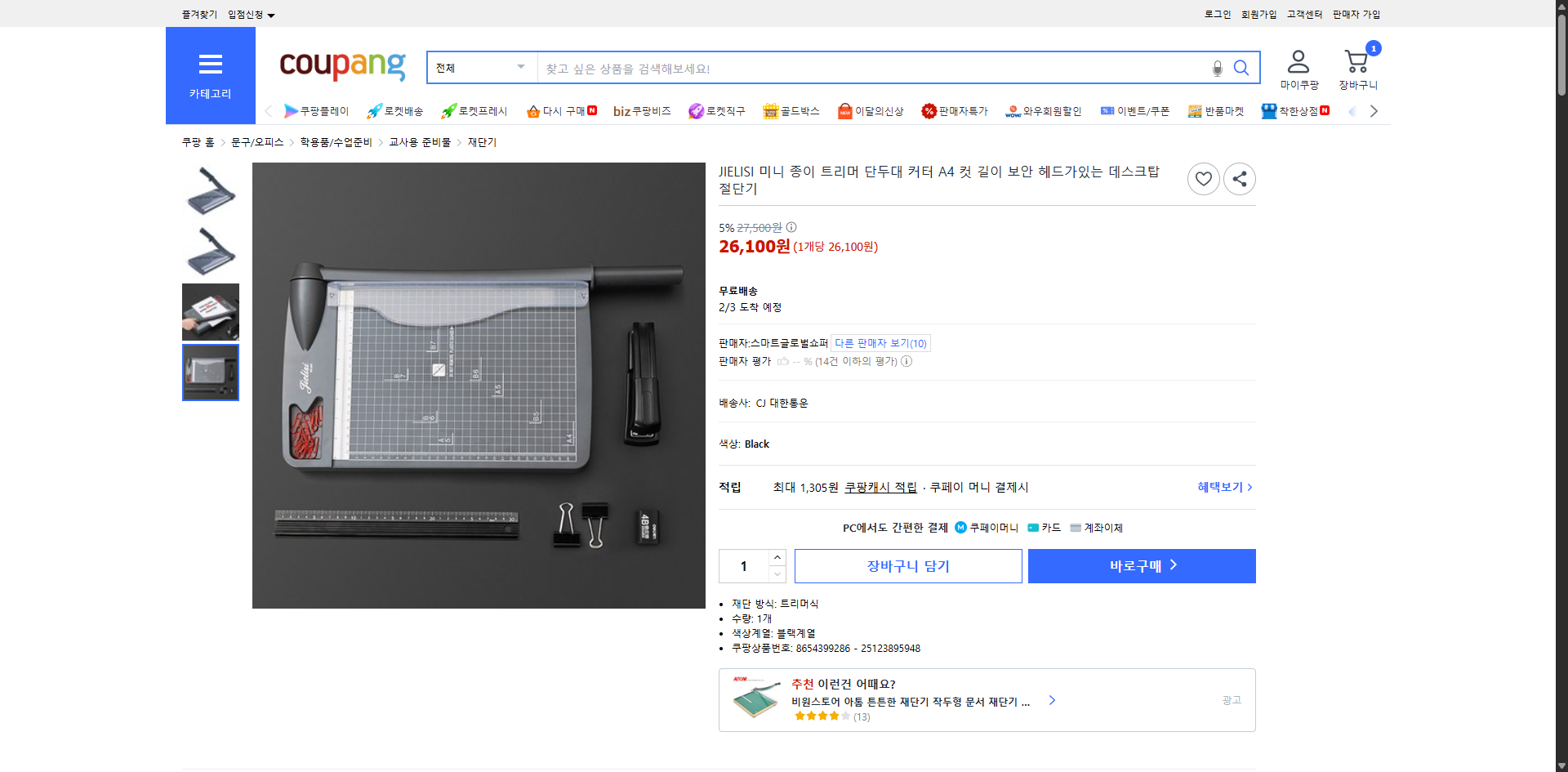Click the magnifier search icon

coord(1241,68)
